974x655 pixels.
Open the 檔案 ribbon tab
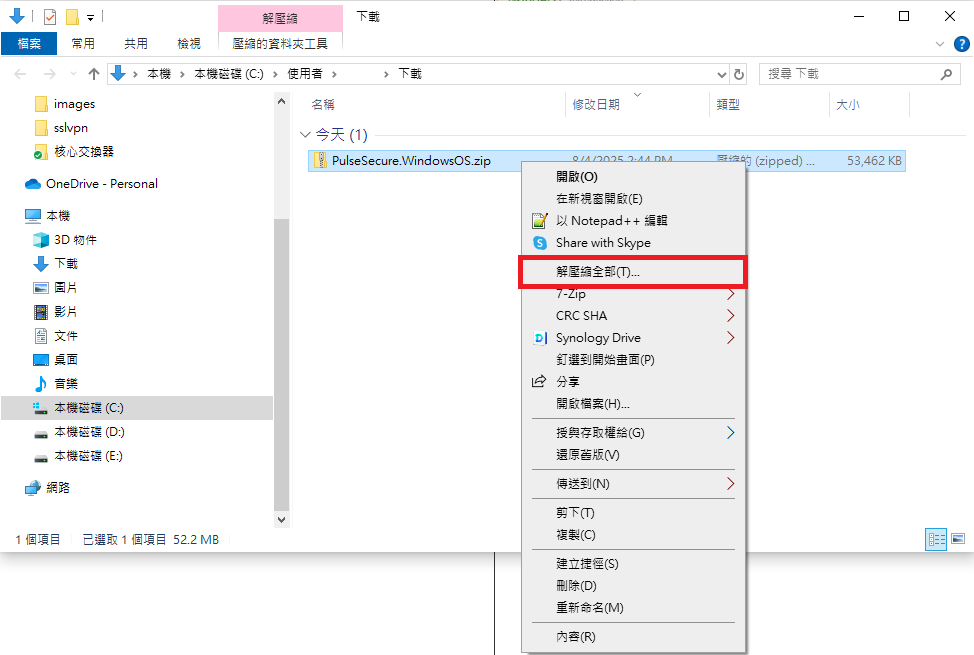coord(29,44)
